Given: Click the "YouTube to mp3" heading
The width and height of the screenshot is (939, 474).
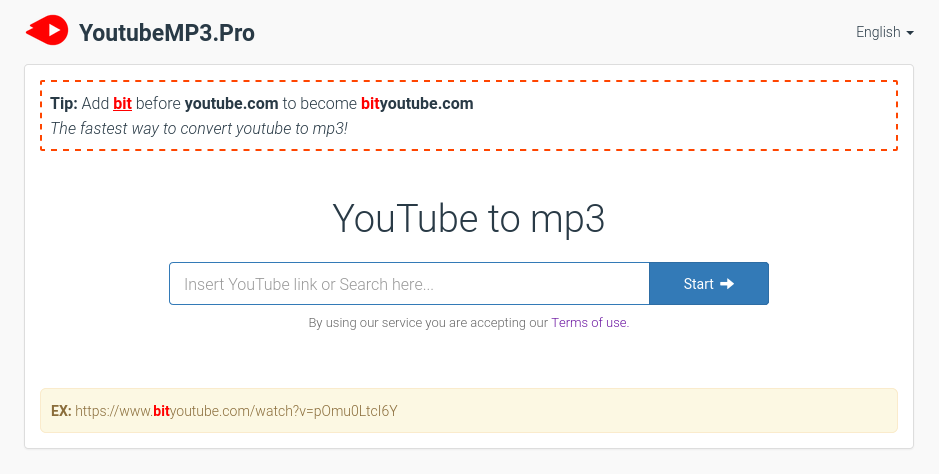Looking at the screenshot, I should tap(468, 218).
